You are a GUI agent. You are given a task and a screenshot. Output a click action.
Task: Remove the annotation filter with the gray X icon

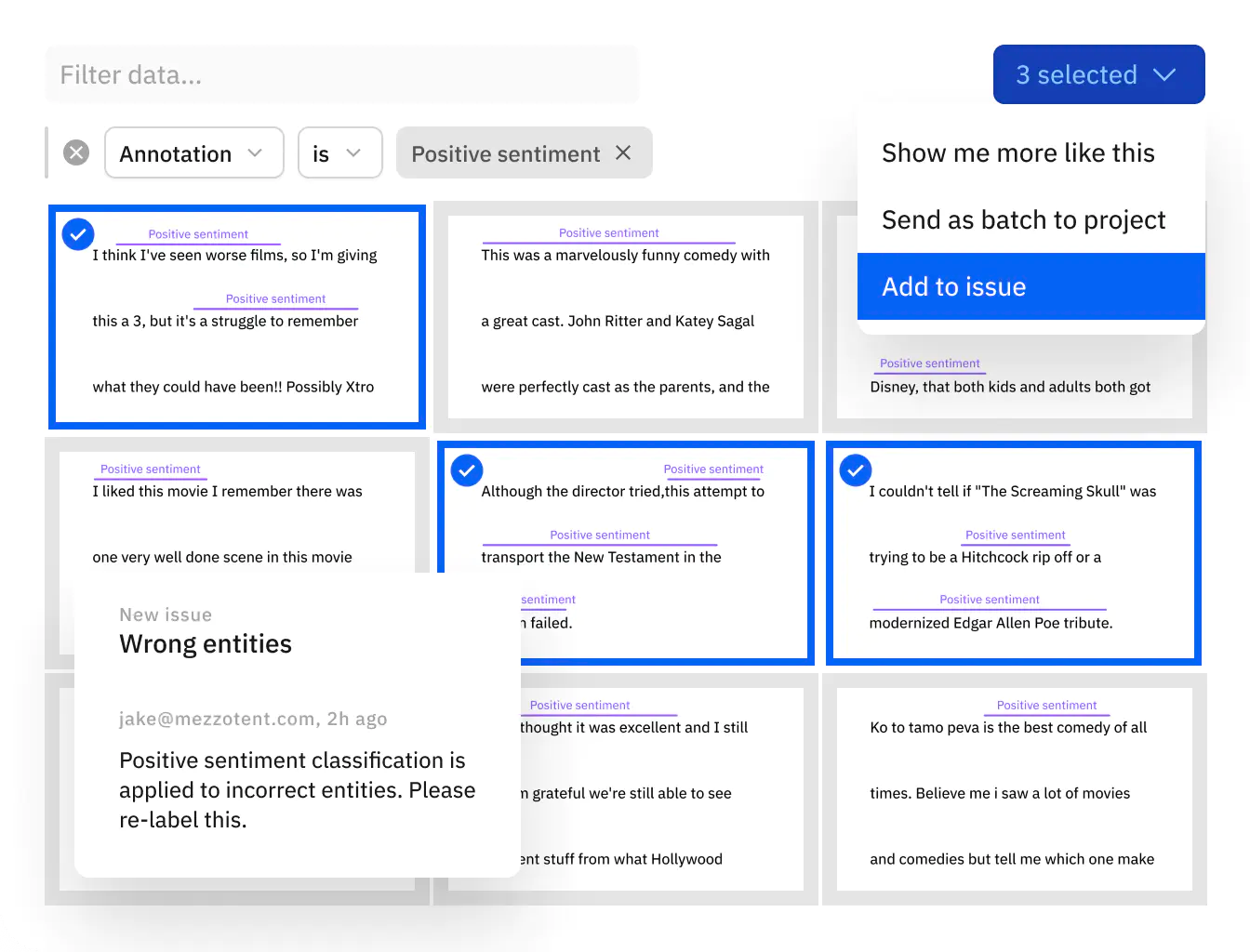pos(76,152)
